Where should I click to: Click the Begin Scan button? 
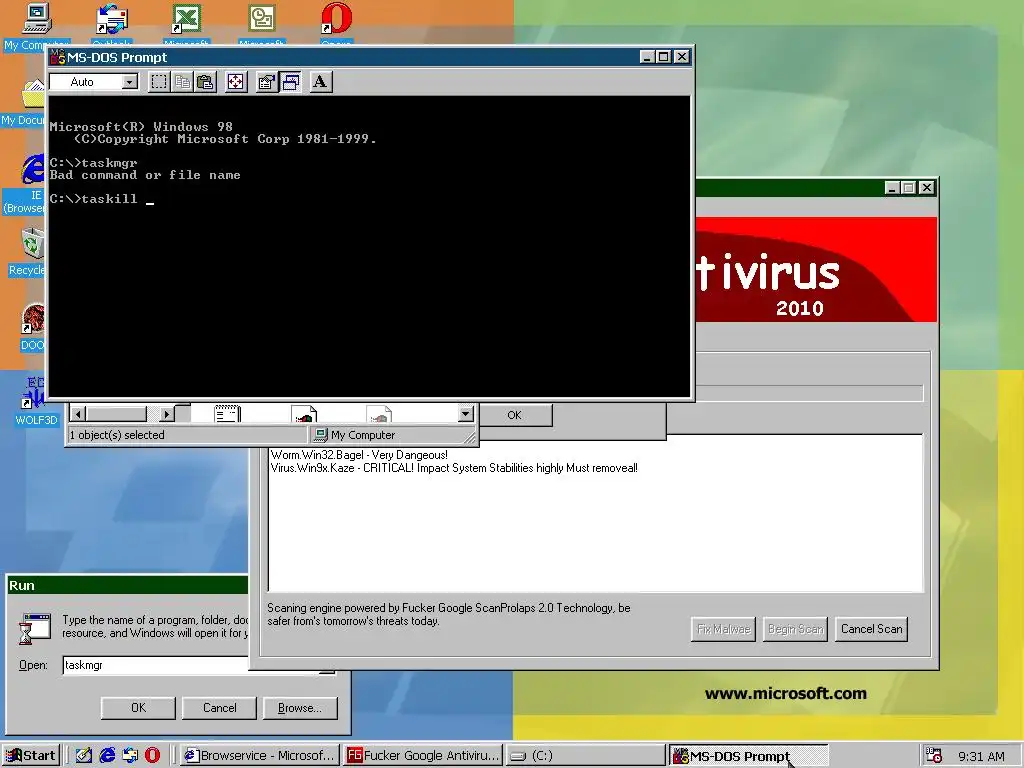coord(795,629)
